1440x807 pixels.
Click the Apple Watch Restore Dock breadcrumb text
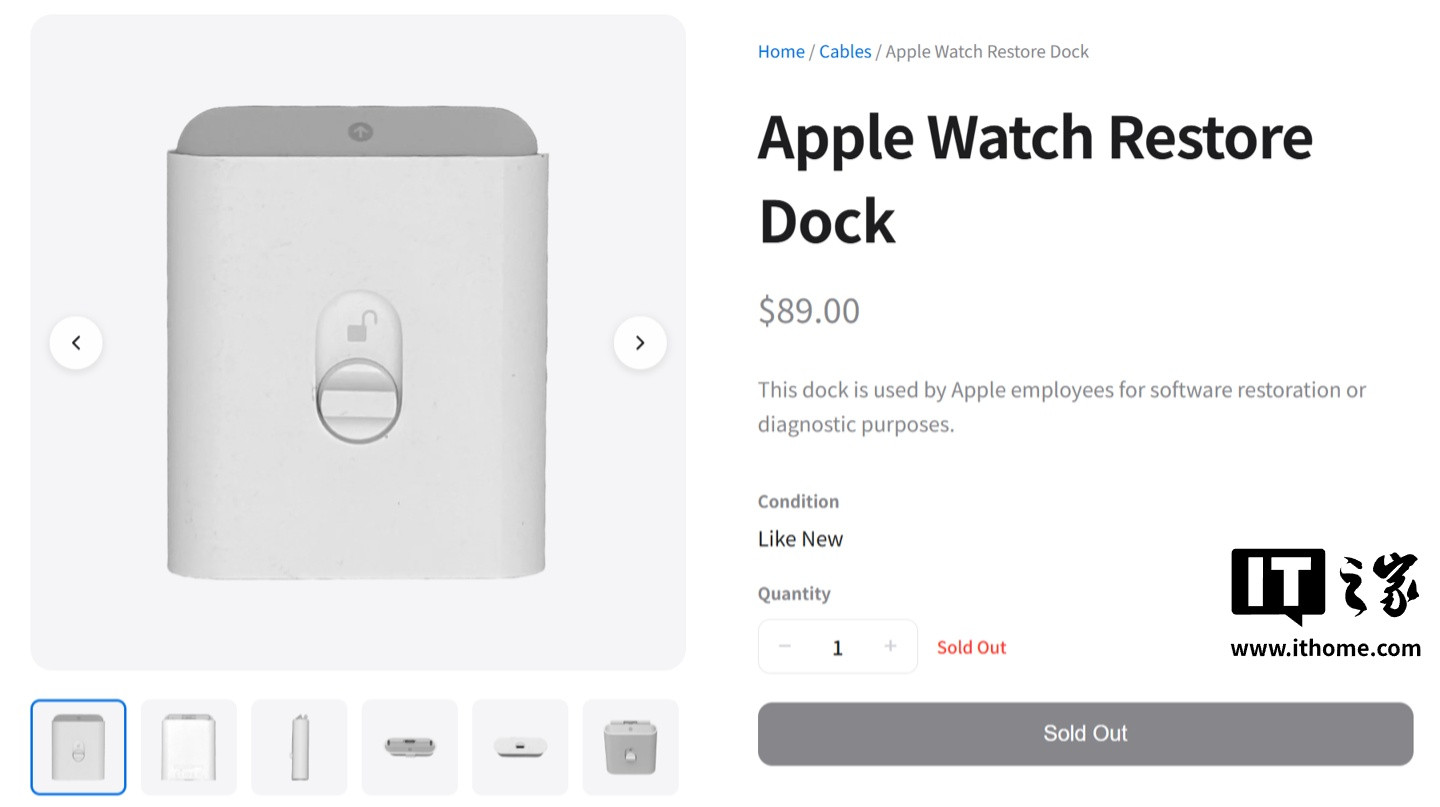pyautogui.click(x=986, y=51)
